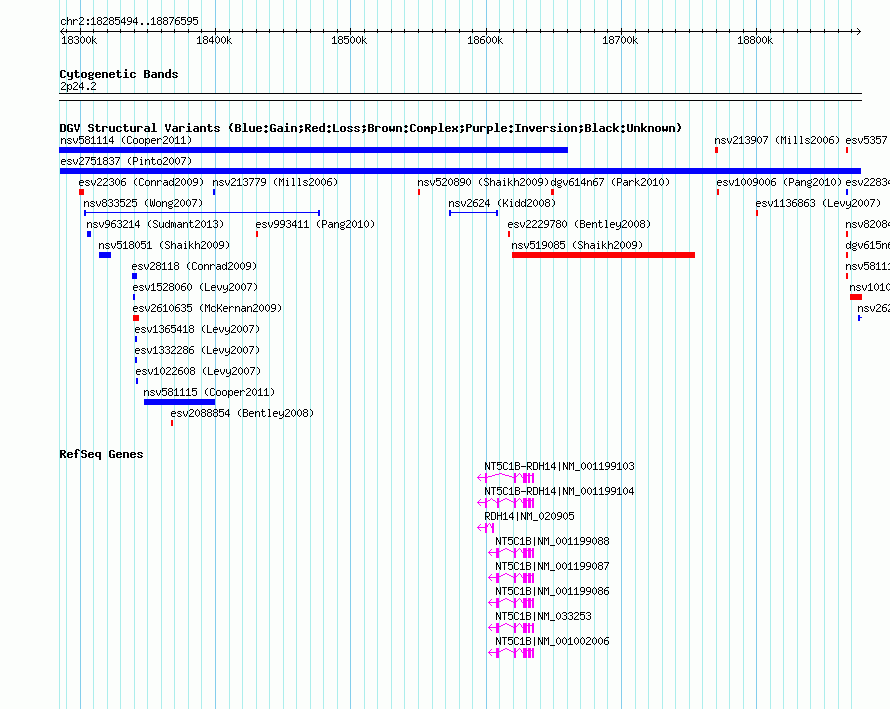Image resolution: width=890 pixels, height=709 pixels.
Task: Open the NT5C1B|NM_033253 gene label
Action: click(x=543, y=616)
